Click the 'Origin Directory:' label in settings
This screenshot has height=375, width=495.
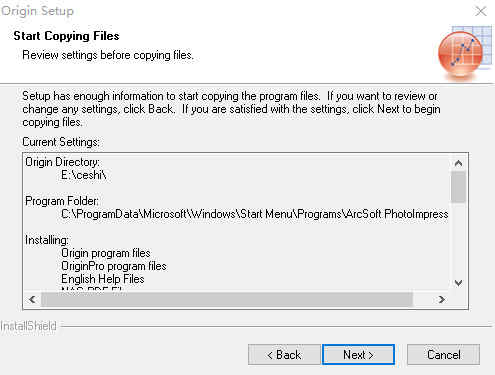[62, 162]
